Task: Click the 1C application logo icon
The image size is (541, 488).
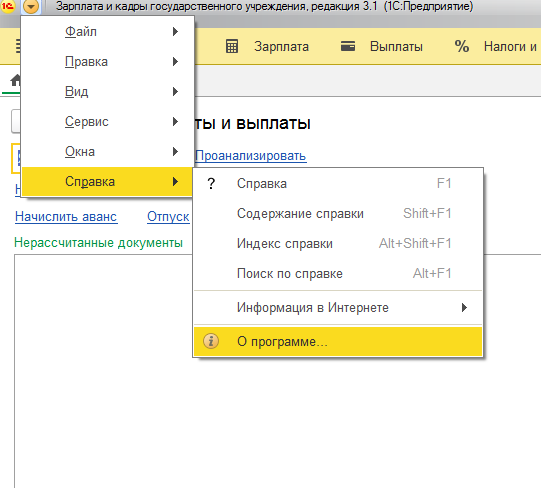Action: point(8,6)
